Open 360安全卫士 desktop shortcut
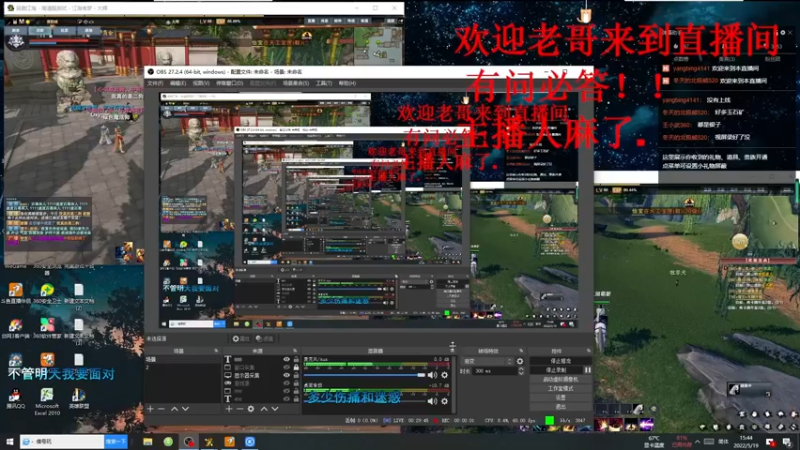The height and width of the screenshot is (450, 800). tap(47, 294)
